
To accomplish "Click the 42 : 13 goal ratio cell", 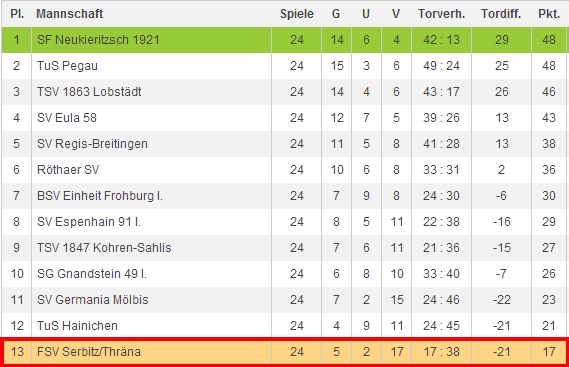I will click(441, 40).
